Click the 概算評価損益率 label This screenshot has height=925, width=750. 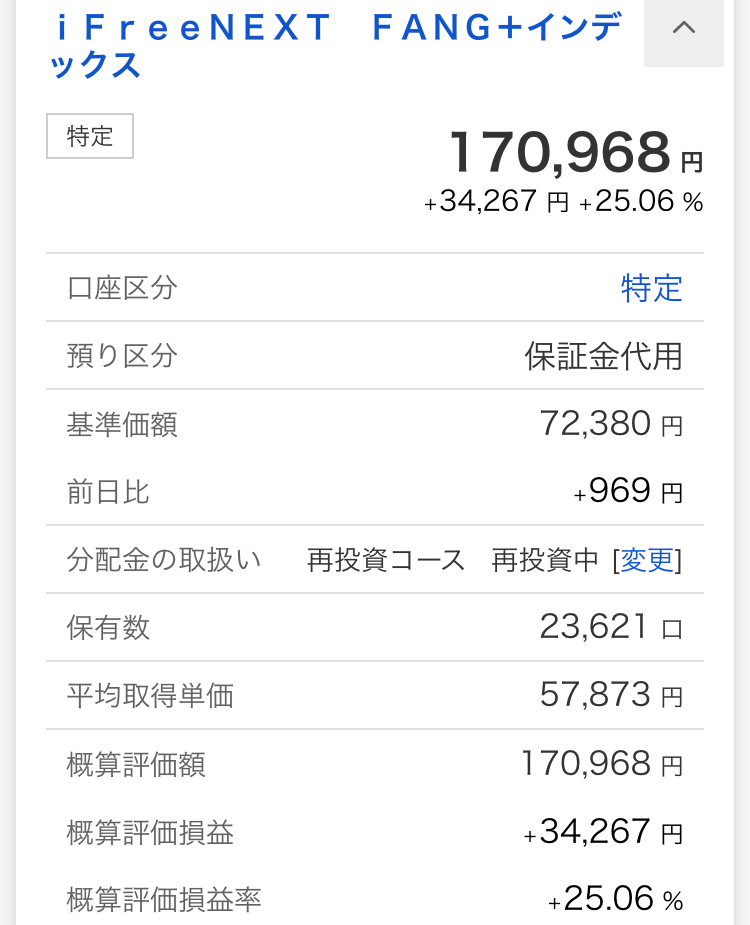pyautogui.click(x=163, y=900)
